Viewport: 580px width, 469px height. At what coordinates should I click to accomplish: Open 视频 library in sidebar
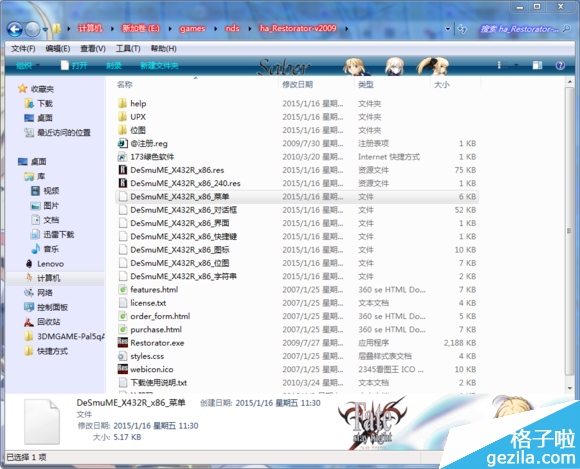pos(45,191)
